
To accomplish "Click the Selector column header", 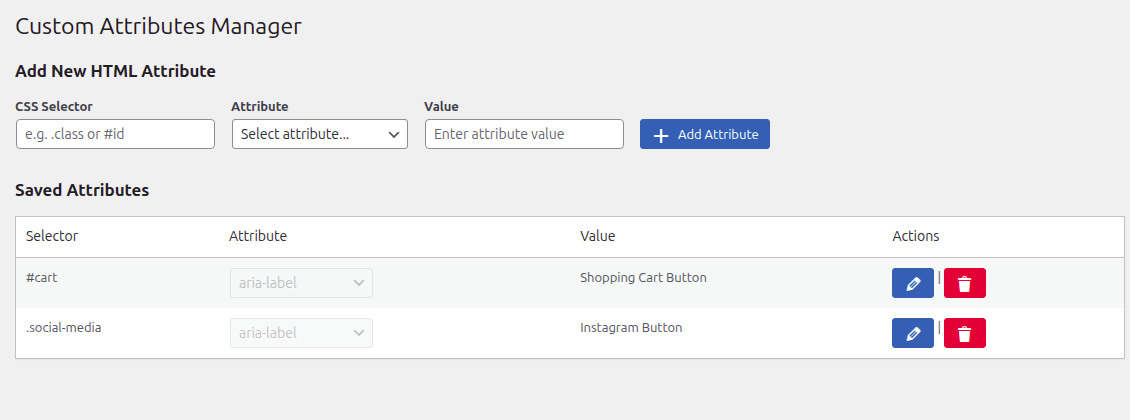I will point(52,236).
